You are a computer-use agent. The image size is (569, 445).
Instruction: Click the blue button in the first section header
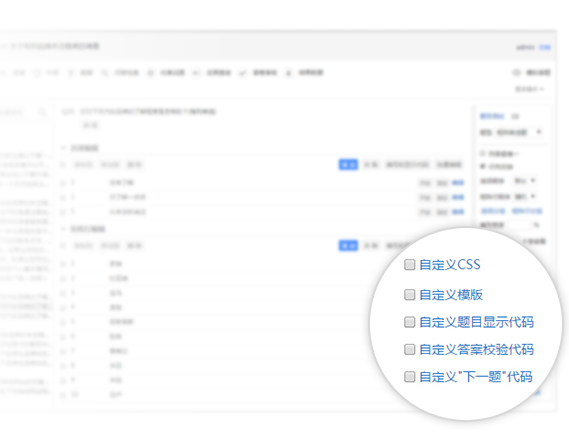pos(348,165)
